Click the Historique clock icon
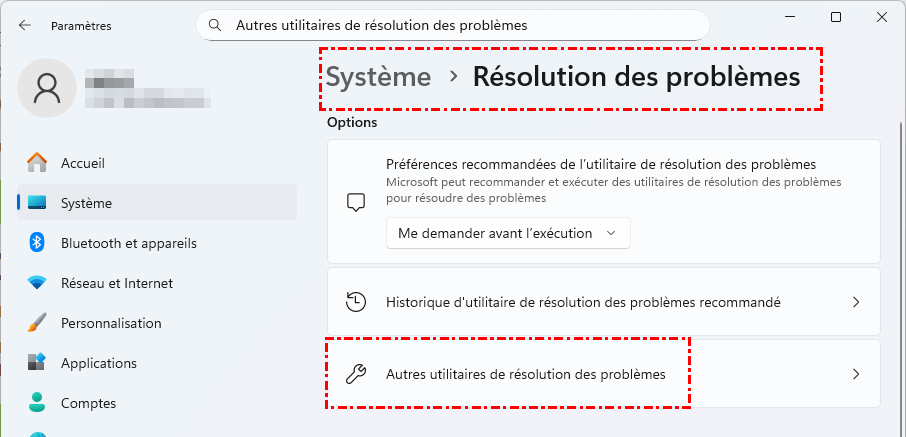Viewport: 906px width, 437px height. click(x=355, y=302)
